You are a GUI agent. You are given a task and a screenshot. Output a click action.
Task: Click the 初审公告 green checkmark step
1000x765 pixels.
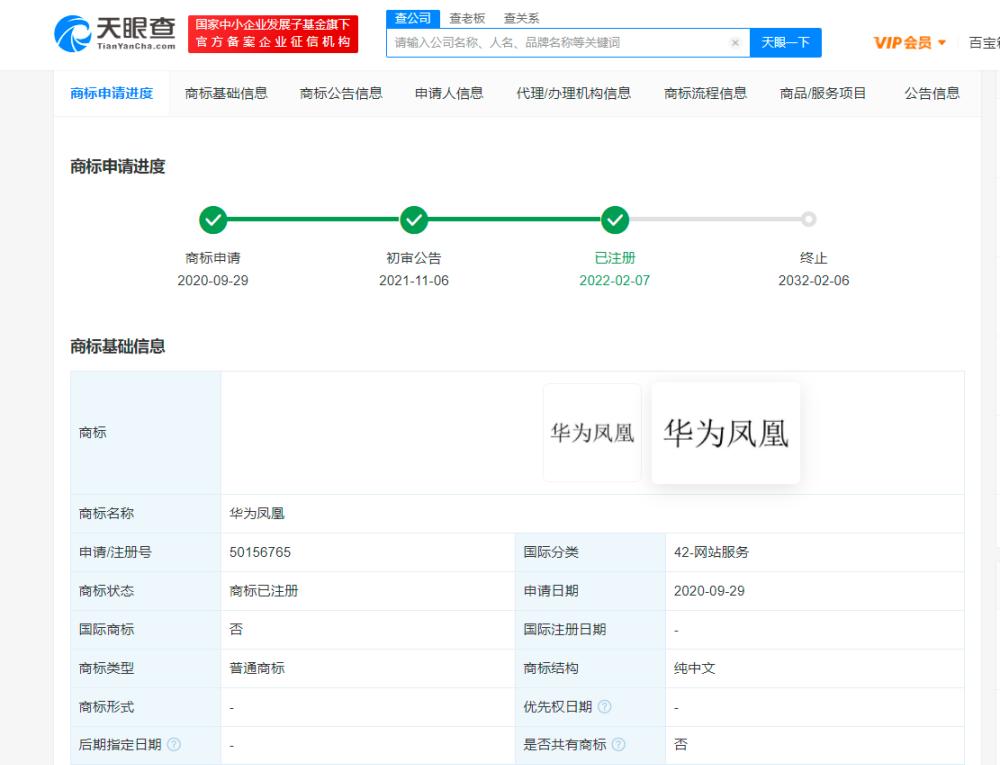[414, 220]
